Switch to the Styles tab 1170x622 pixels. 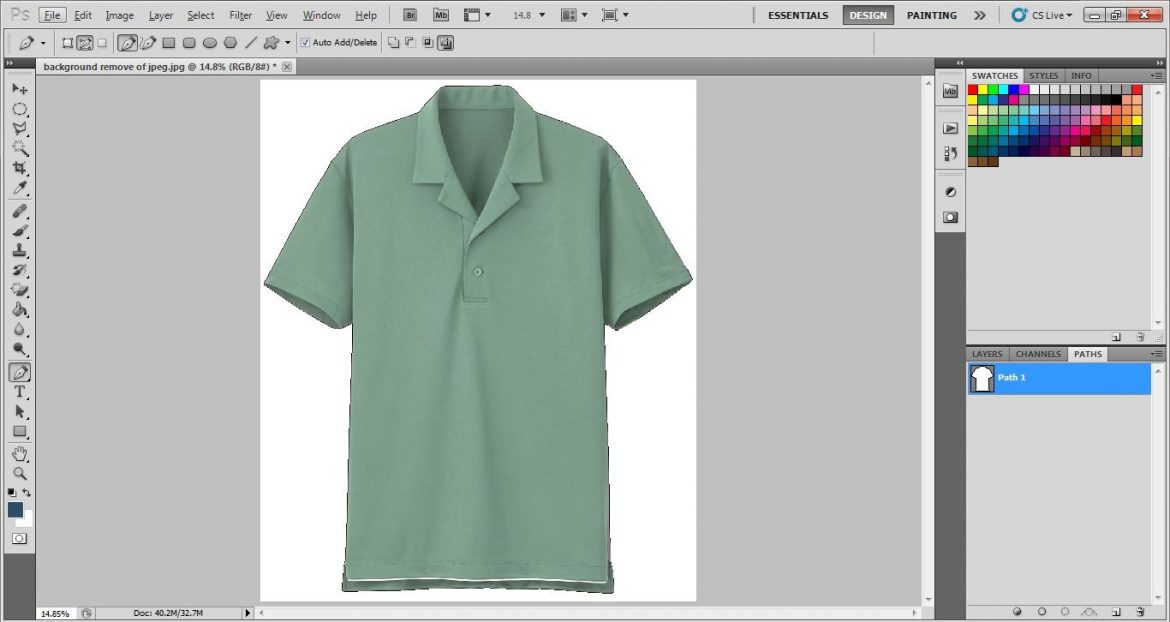tap(1043, 75)
